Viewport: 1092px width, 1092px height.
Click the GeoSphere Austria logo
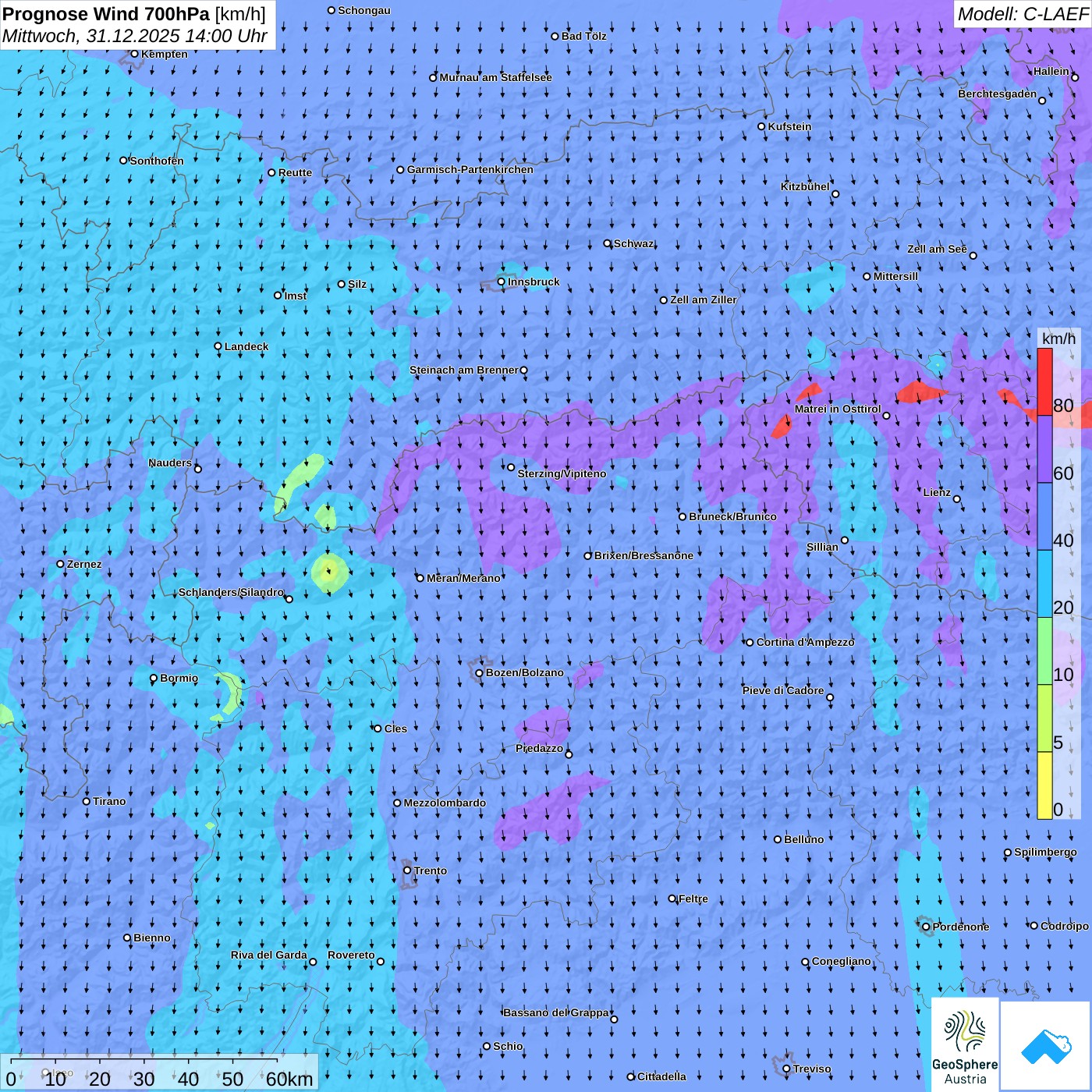tap(965, 1045)
